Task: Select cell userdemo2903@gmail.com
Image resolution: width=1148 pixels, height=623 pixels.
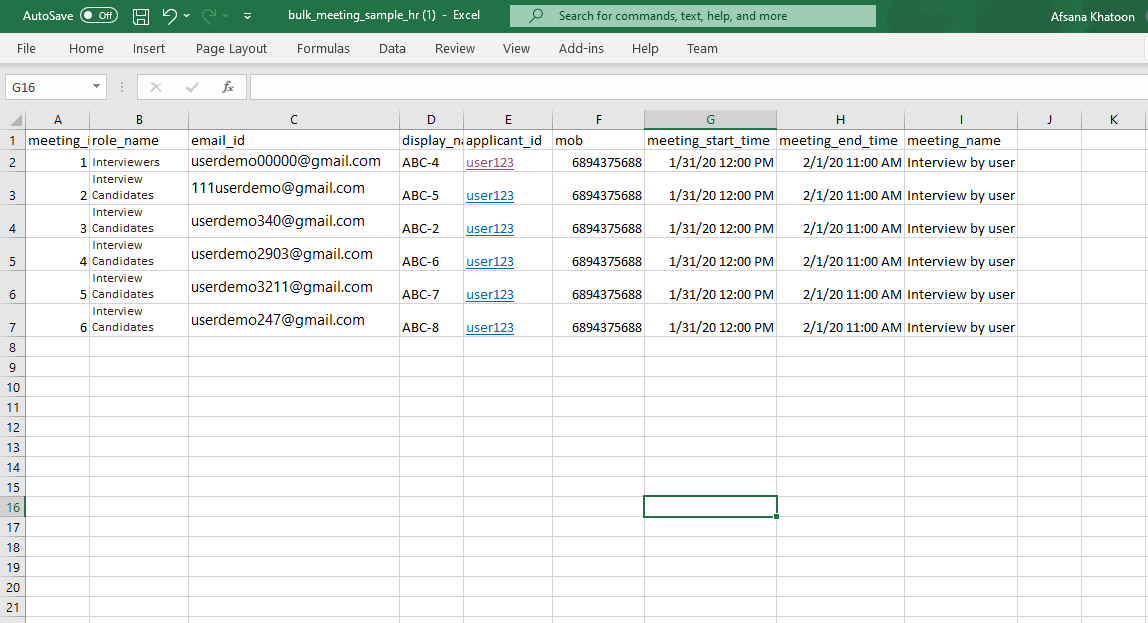Action: pyautogui.click(x=294, y=254)
